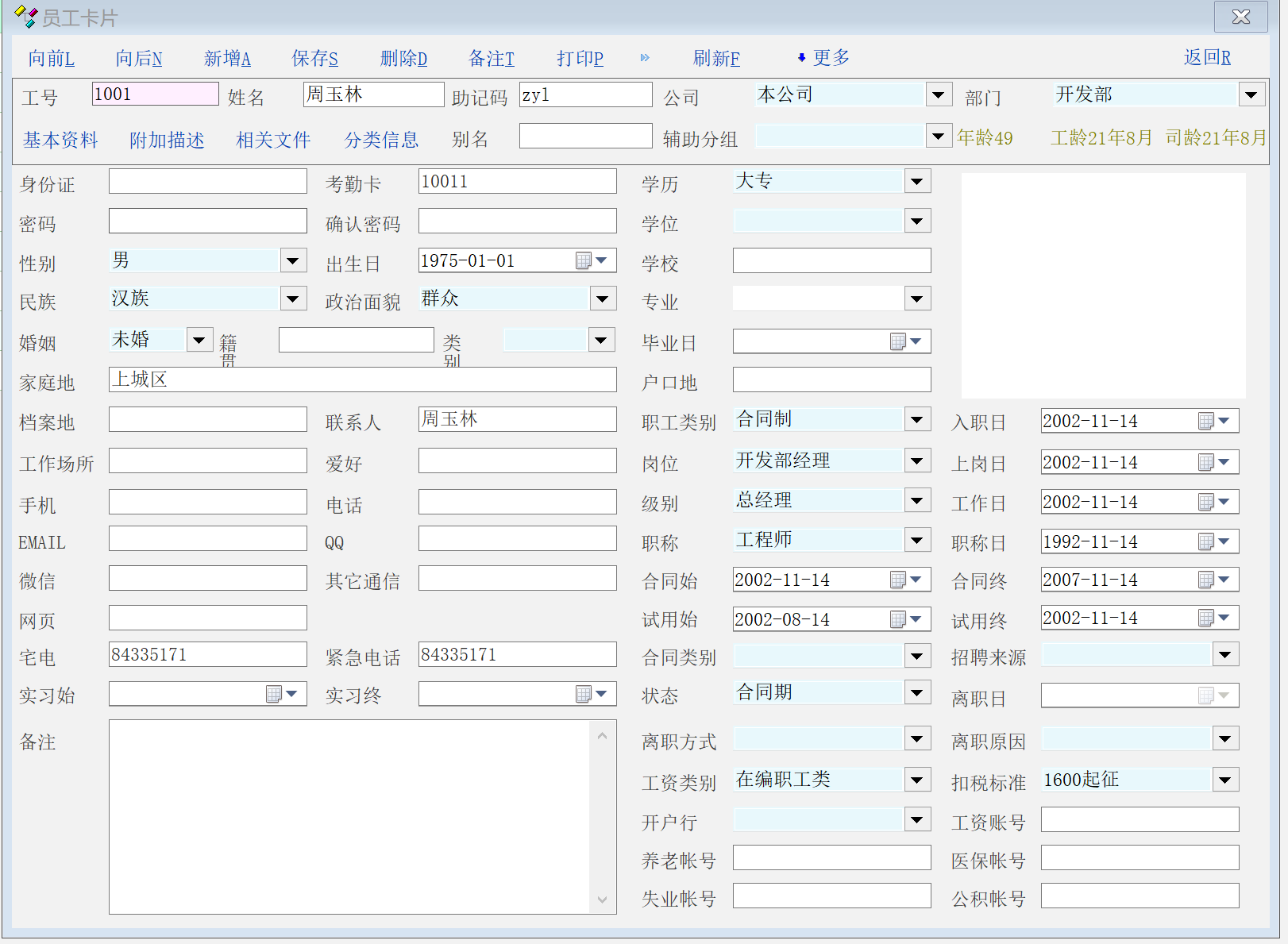Click the 身份证 input field
Viewport: 1288px width, 944px height.
click(207, 182)
